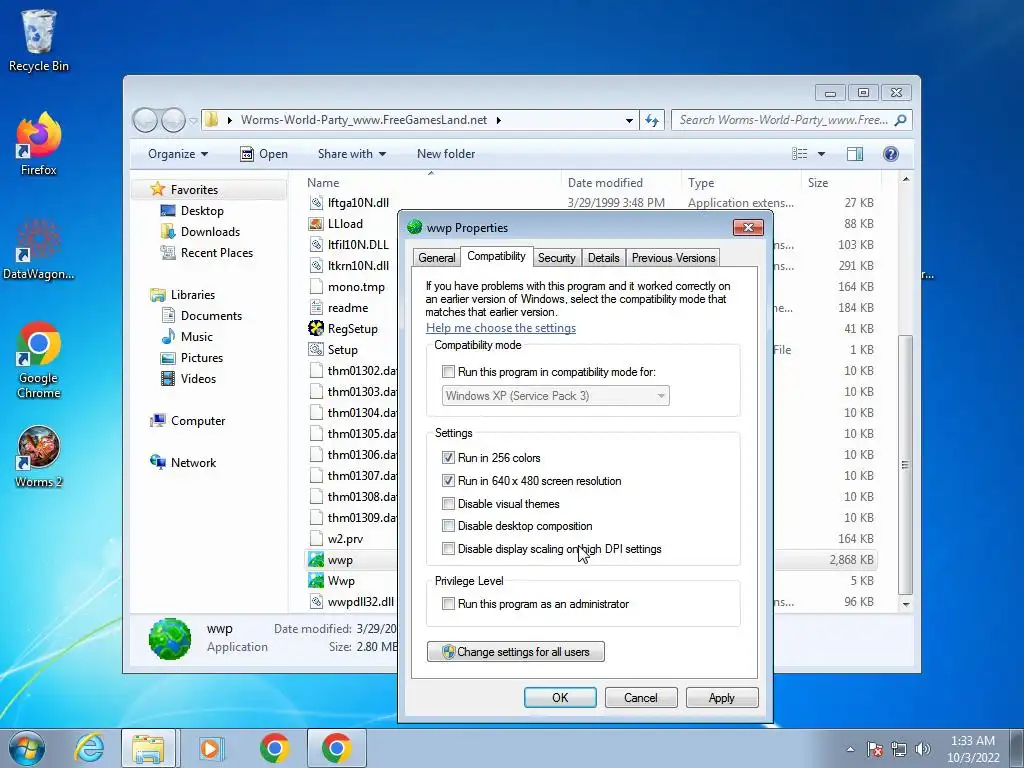Click the change view icon
Viewport: 1024px width, 768px height.
click(x=800, y=154)
